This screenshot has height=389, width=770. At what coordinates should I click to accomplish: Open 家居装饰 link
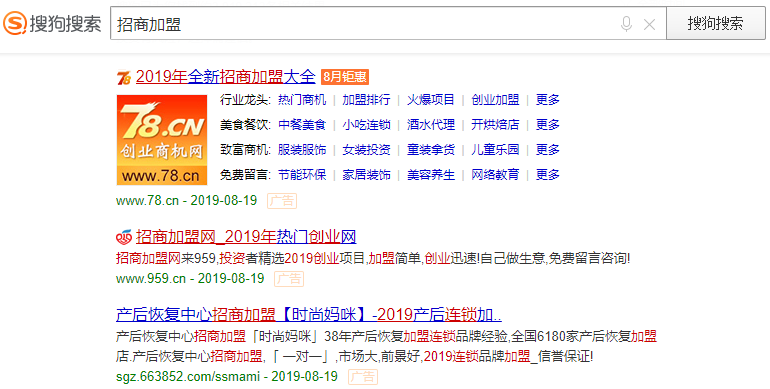[x=366, y=174]
